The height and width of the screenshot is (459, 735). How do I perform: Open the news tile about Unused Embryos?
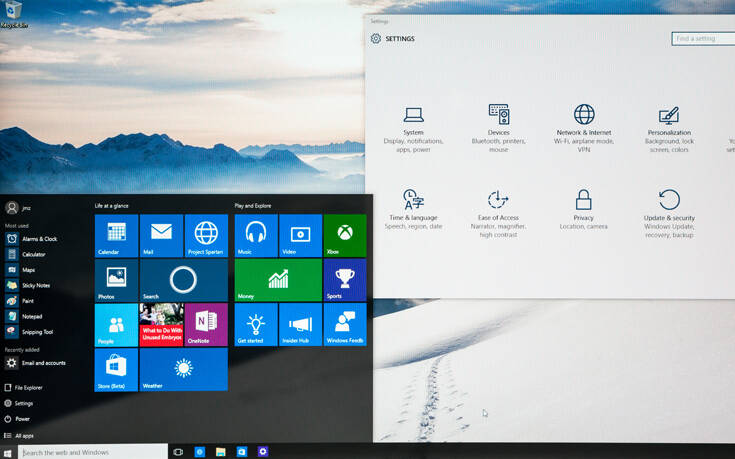pos(161,325)
